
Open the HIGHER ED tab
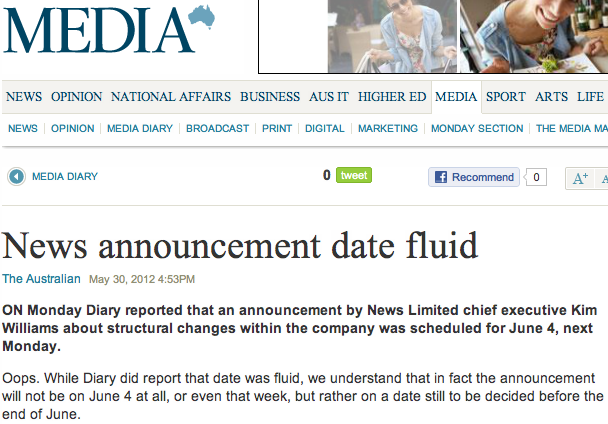(x=392, y=97)
